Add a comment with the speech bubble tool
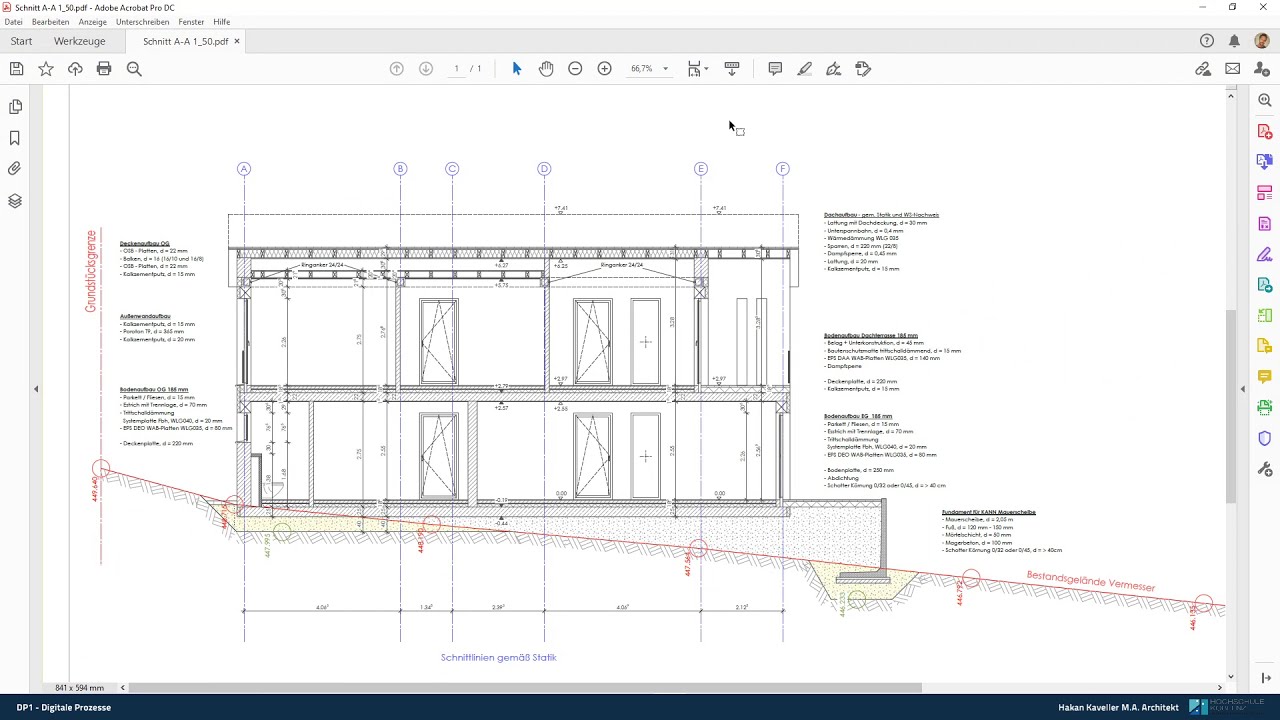This screenshot has width=1280, height=720. [775, 69]
